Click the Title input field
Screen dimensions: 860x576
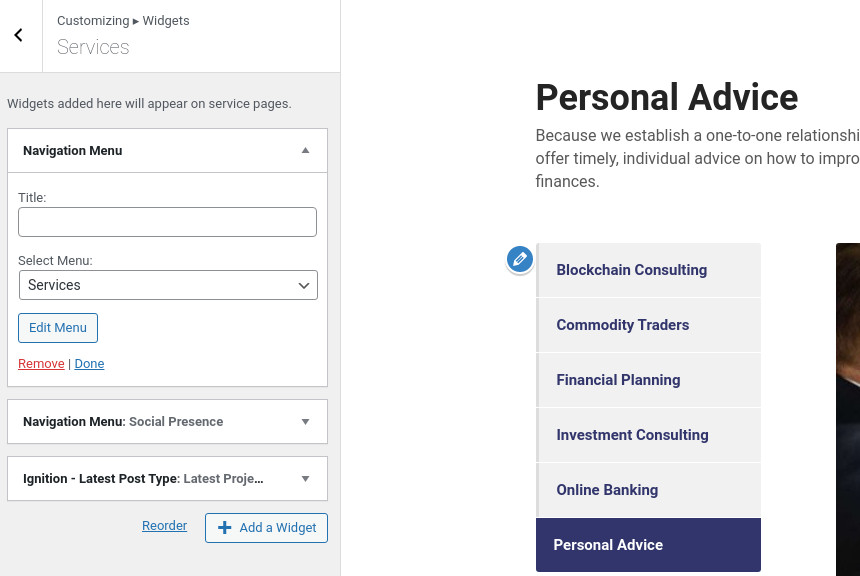coord(167,222)
